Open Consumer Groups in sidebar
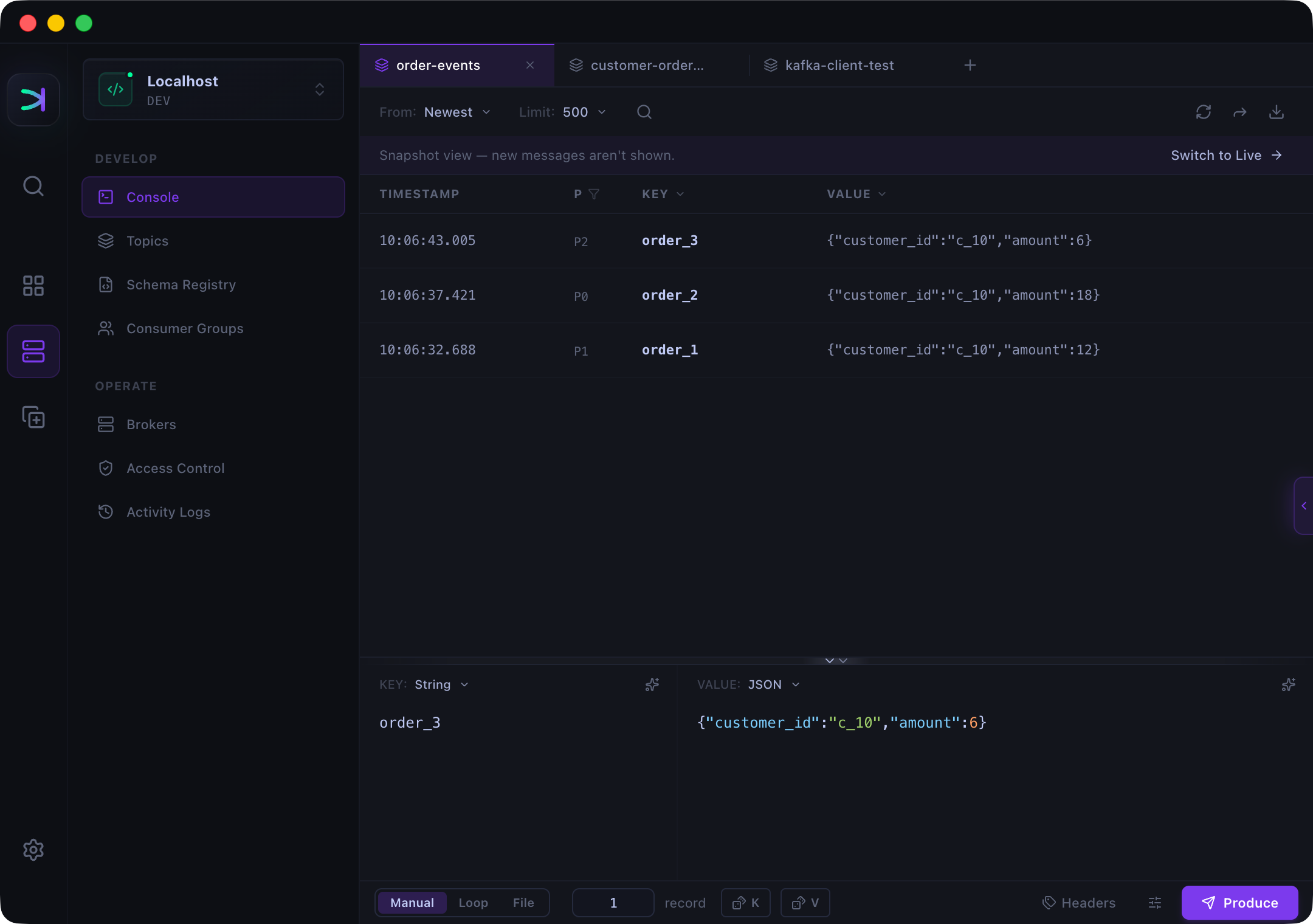This screenshot has height=924, width=1313. tap(213, 328)
